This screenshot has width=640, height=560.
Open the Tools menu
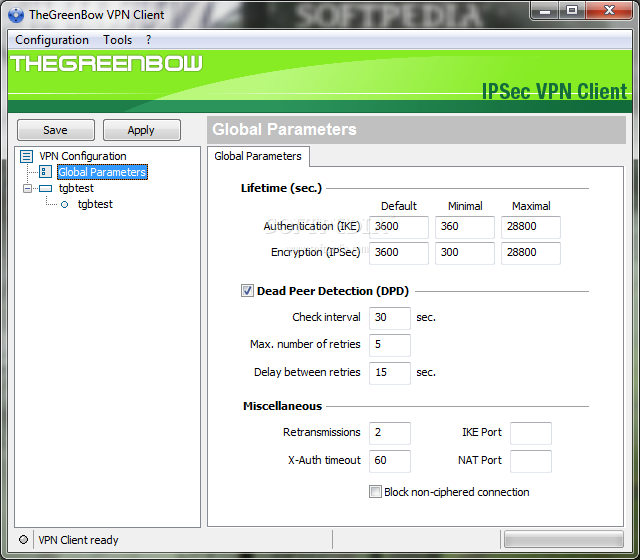[118, 40]
